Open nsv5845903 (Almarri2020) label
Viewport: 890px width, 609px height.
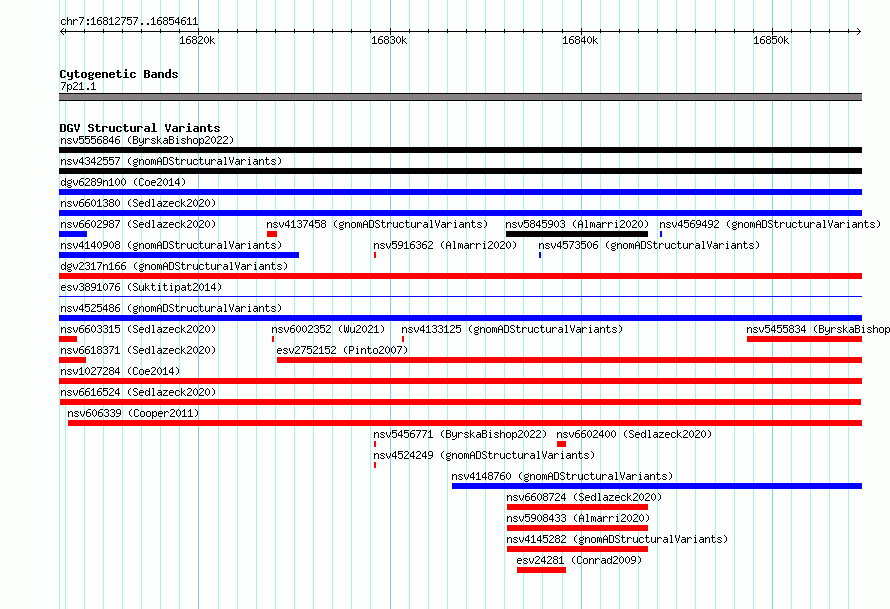577,224
